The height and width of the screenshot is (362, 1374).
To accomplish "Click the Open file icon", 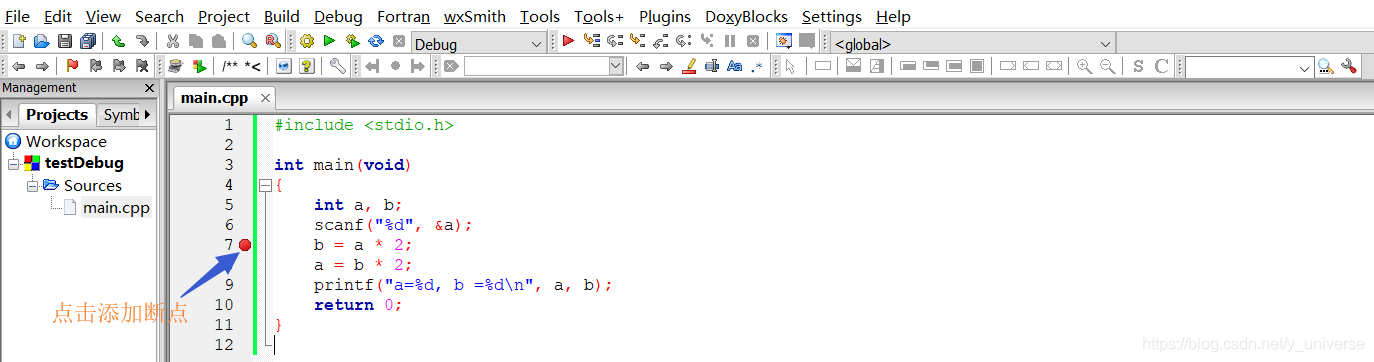I will click(41, 42).
